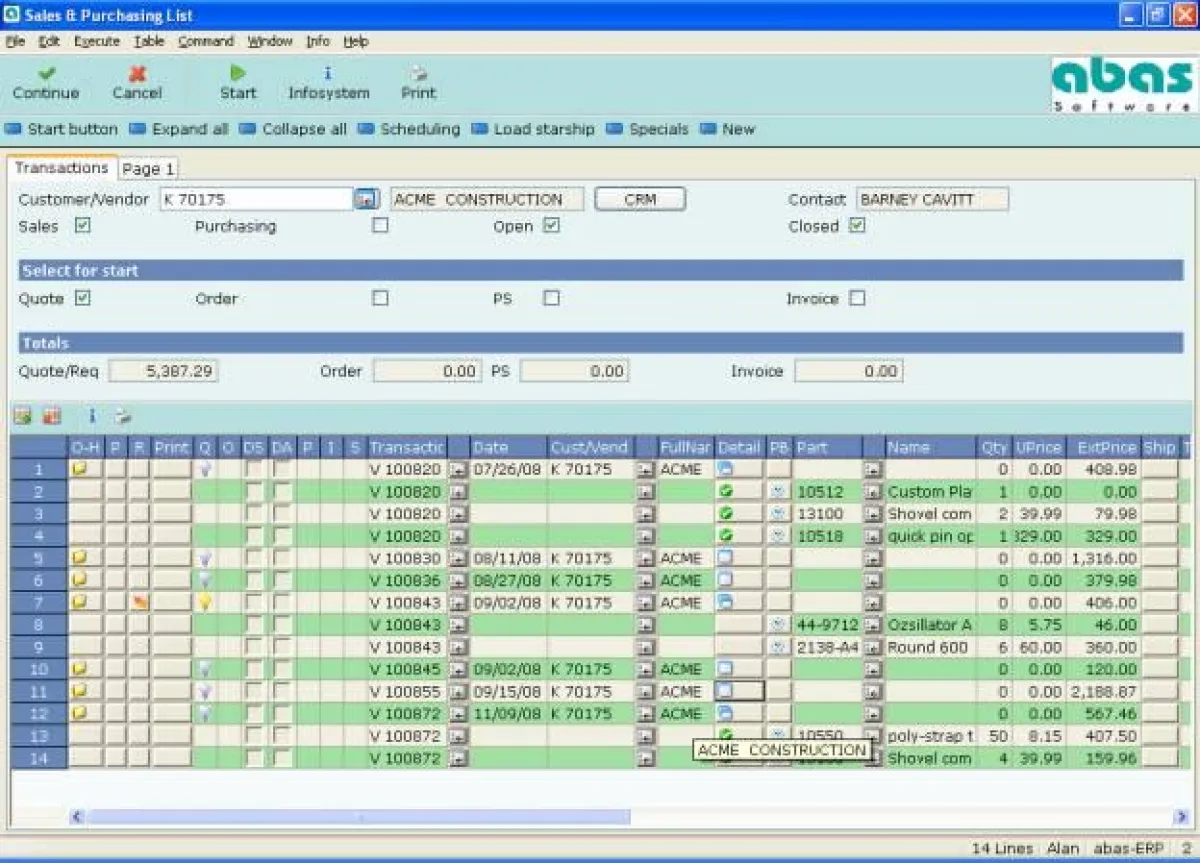Image resolution: width=1200 pixels, height=863 pixels.
Task: Click the green Continue checkmark icon
Action: (x=45, y=73)
